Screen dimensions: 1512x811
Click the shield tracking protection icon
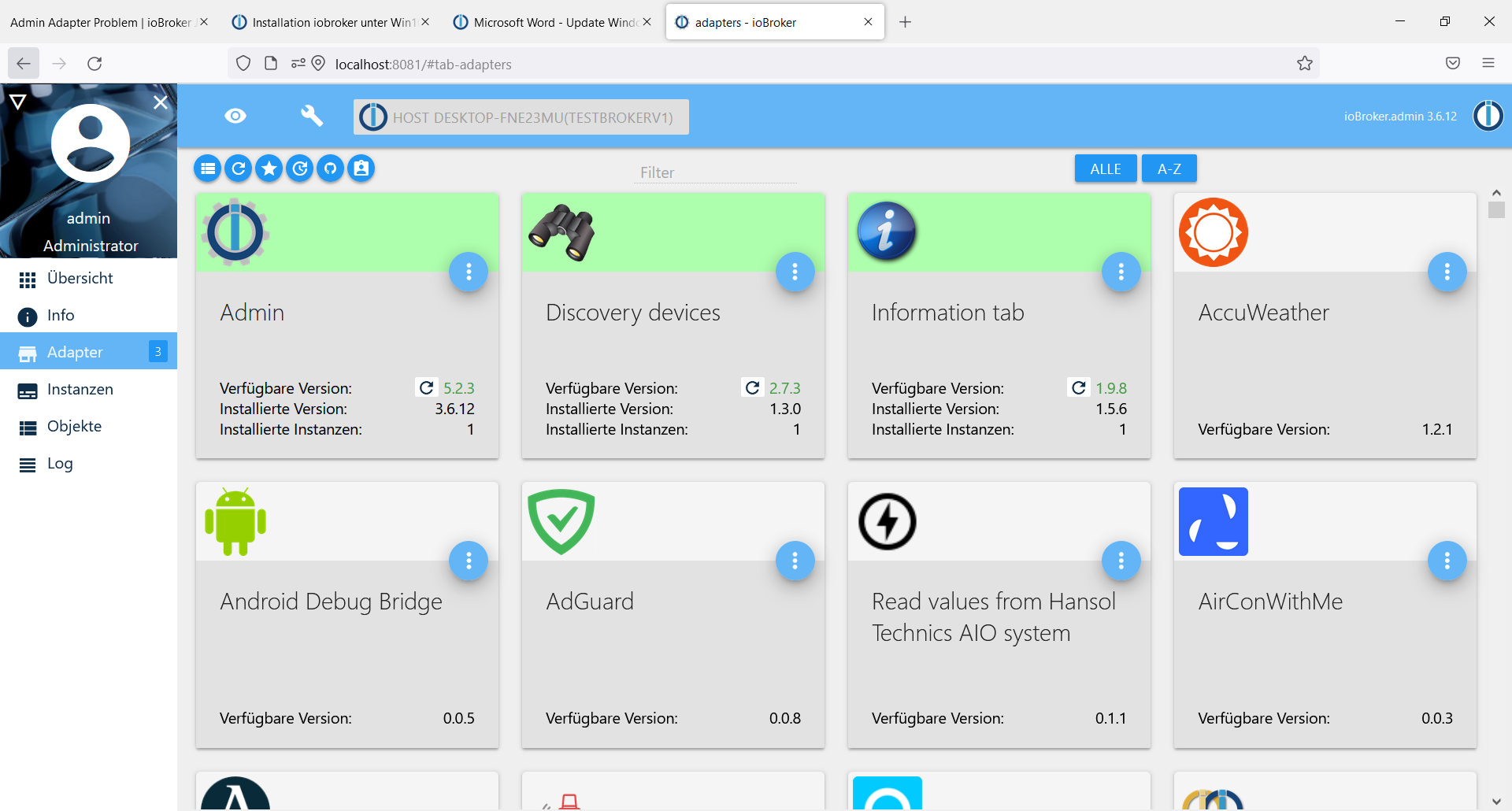(243, 64)
